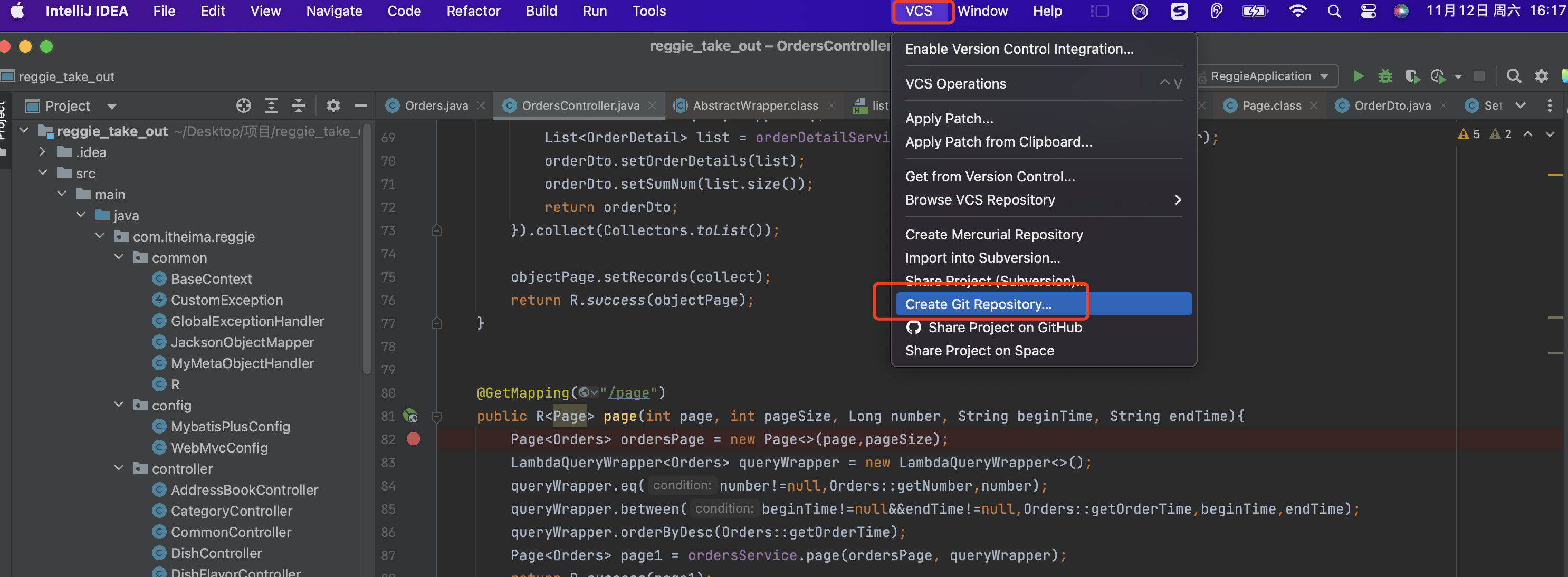Expand the .idea folder
The image size is (1568, 577).
(42, 151)
